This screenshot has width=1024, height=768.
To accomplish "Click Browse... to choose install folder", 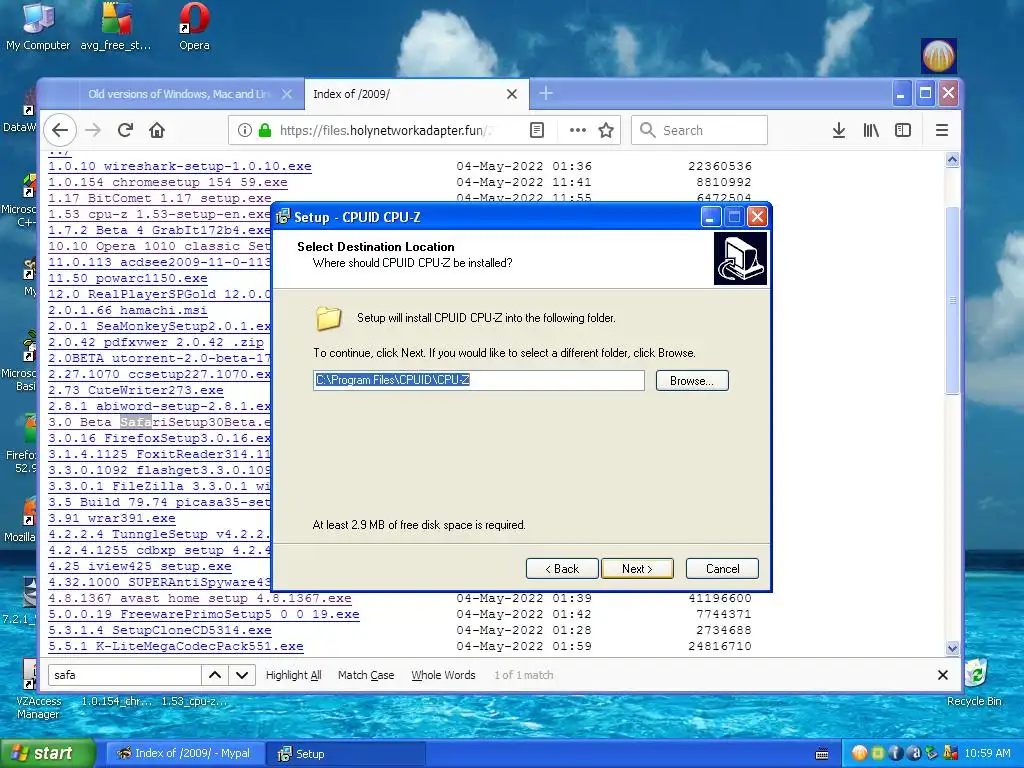I will [692, 381].
